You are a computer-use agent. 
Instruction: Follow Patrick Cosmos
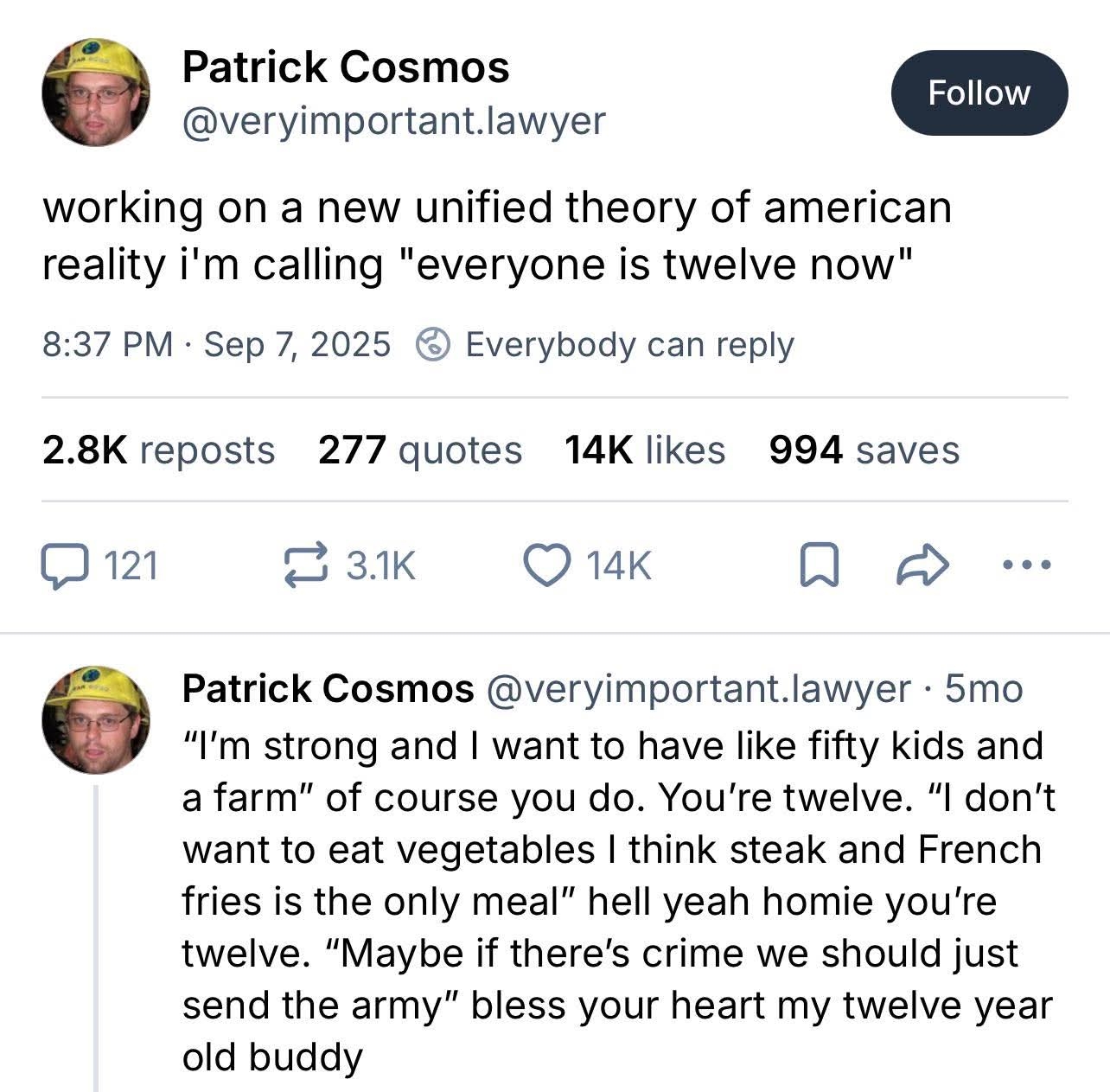point(979,93)
